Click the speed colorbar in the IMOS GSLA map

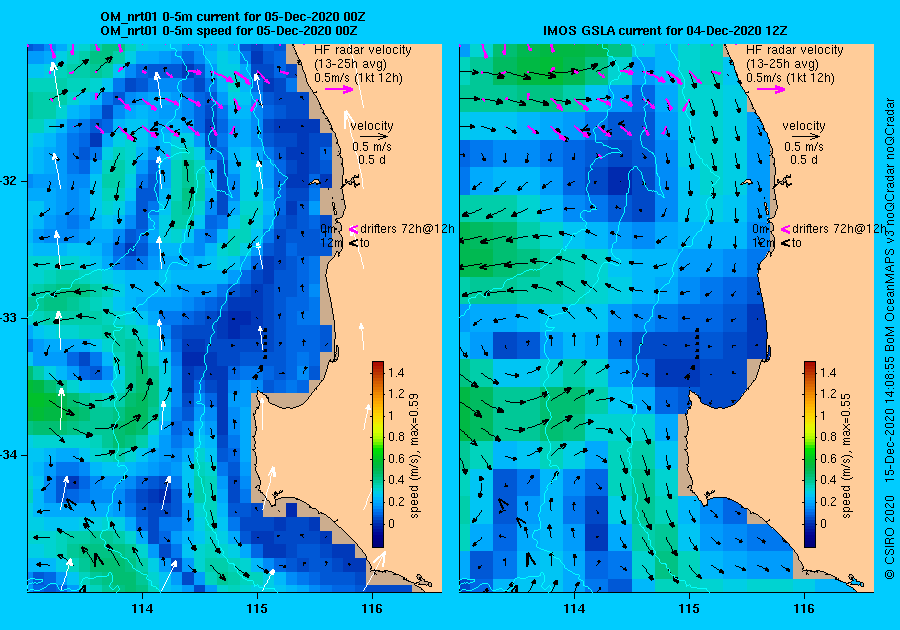pyautogui.click(x=810, y=454)
